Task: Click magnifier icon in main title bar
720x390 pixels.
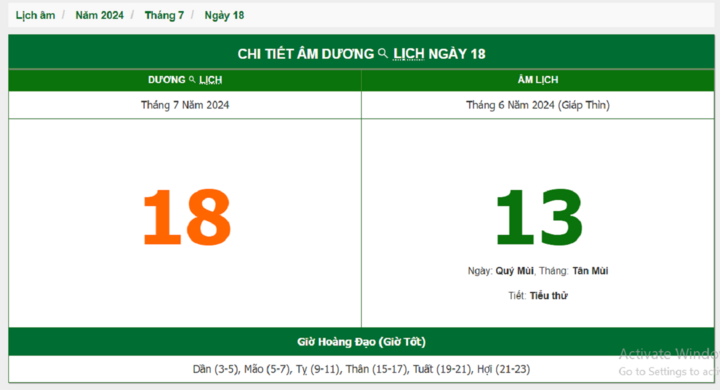Action: click(382, 53)
